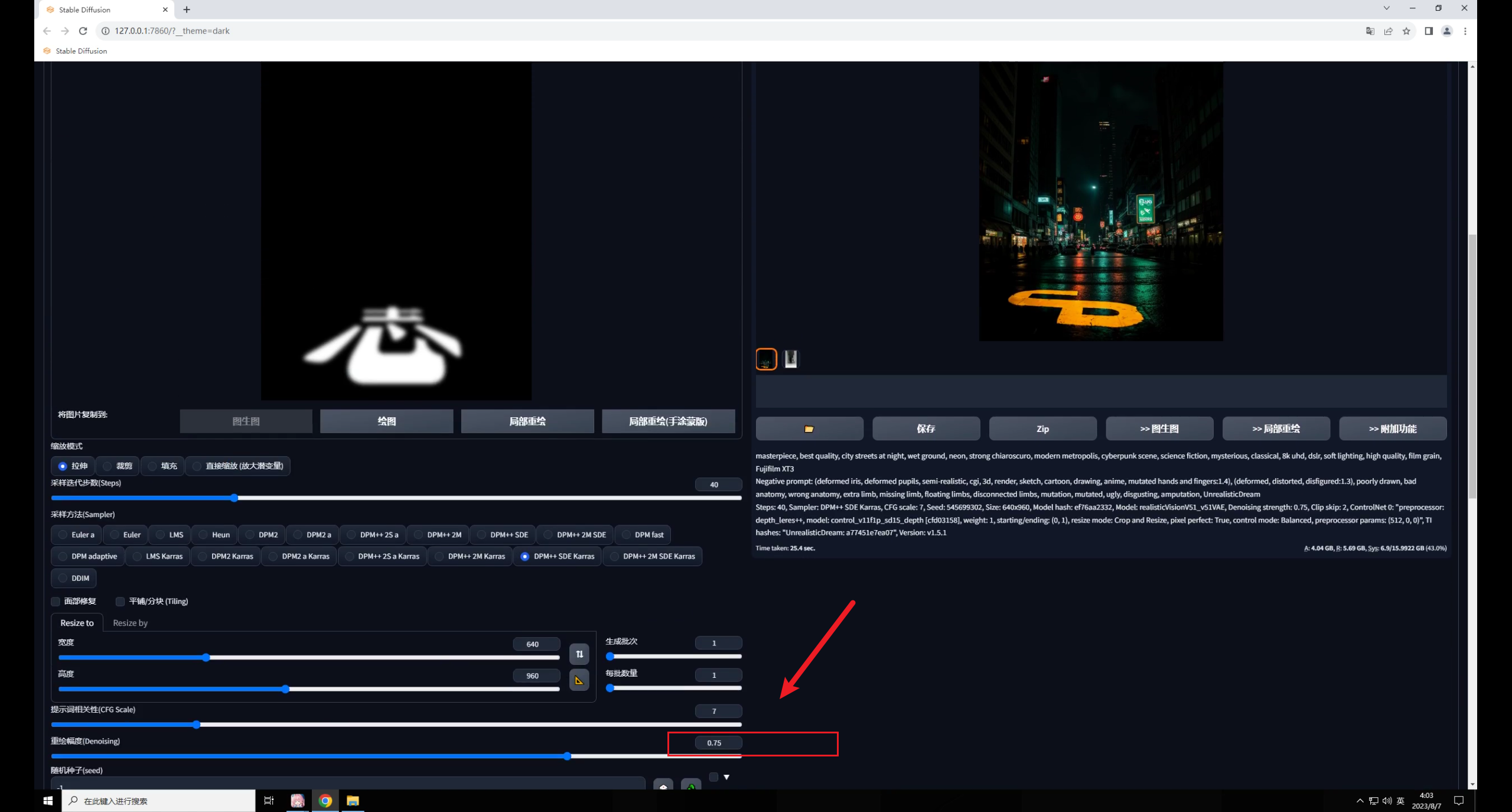Bookmark this page with star icon
Viewport: 1512px width, 812px height.
(x=1406, y=31)
